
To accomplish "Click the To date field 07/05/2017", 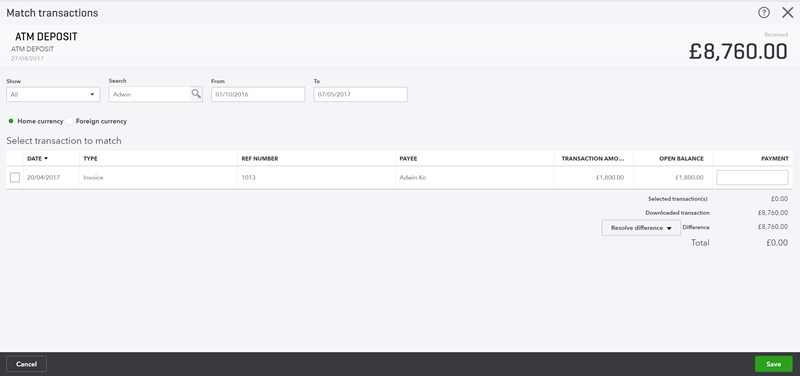I will (360, 94).
